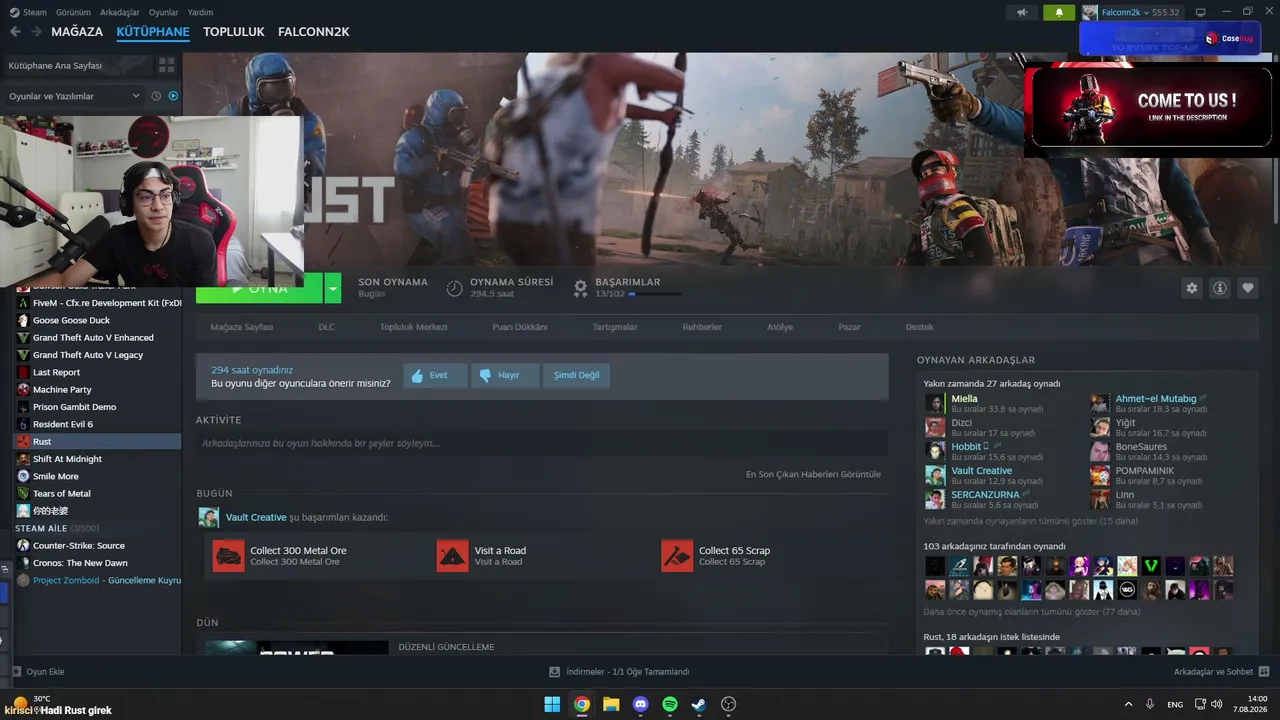
Task: Recommend the game with Evet button
Action: tap(435, 375)
